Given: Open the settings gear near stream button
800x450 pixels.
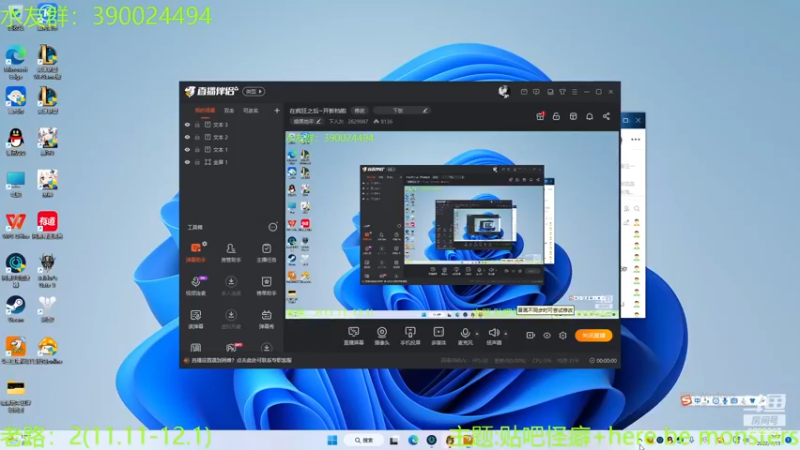Looking at the screenshot, I should 563,335.
